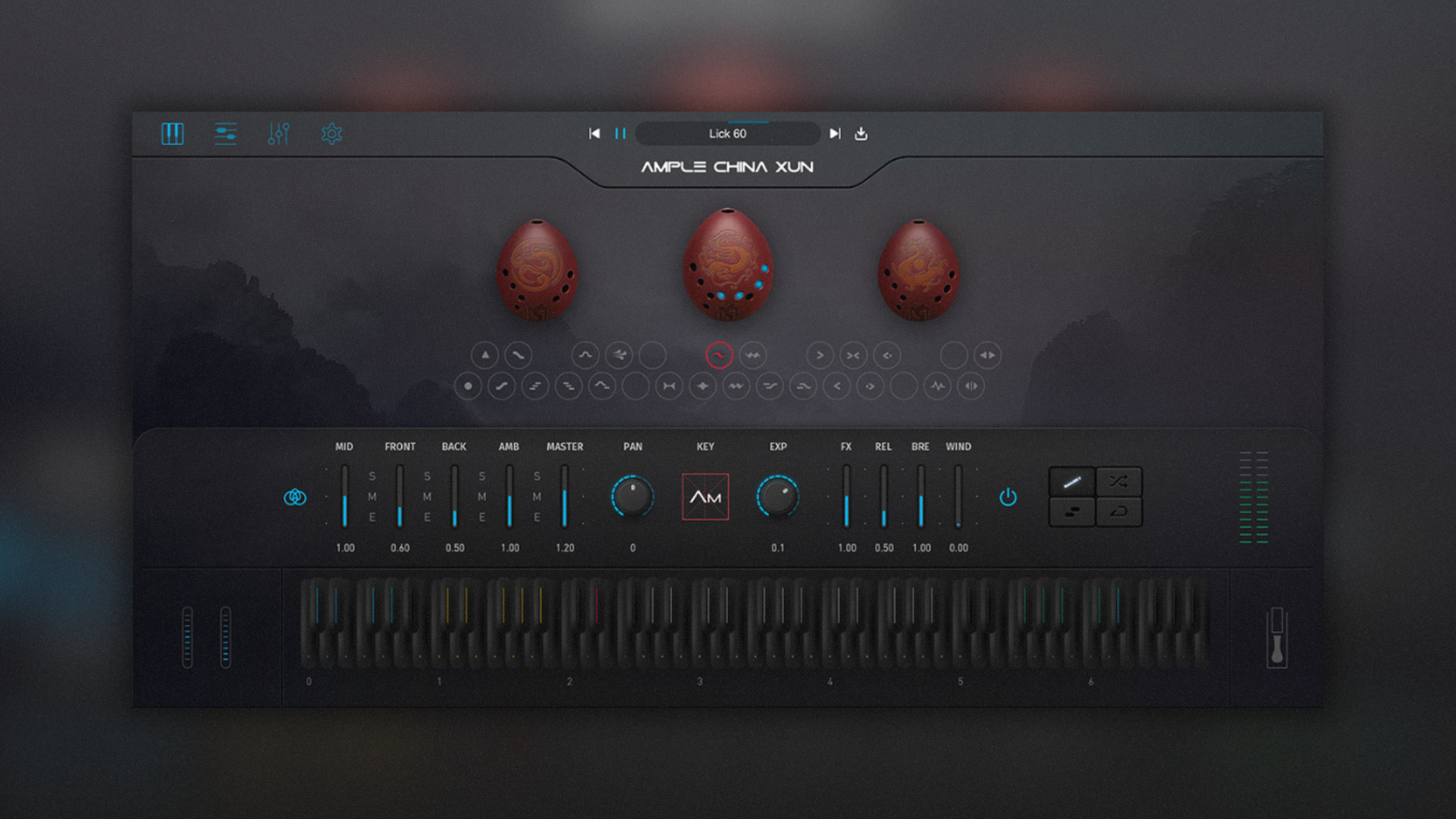The image size is (1456, 819).
Task: Open the KEY AM selector box
Action: coord(705,497)
